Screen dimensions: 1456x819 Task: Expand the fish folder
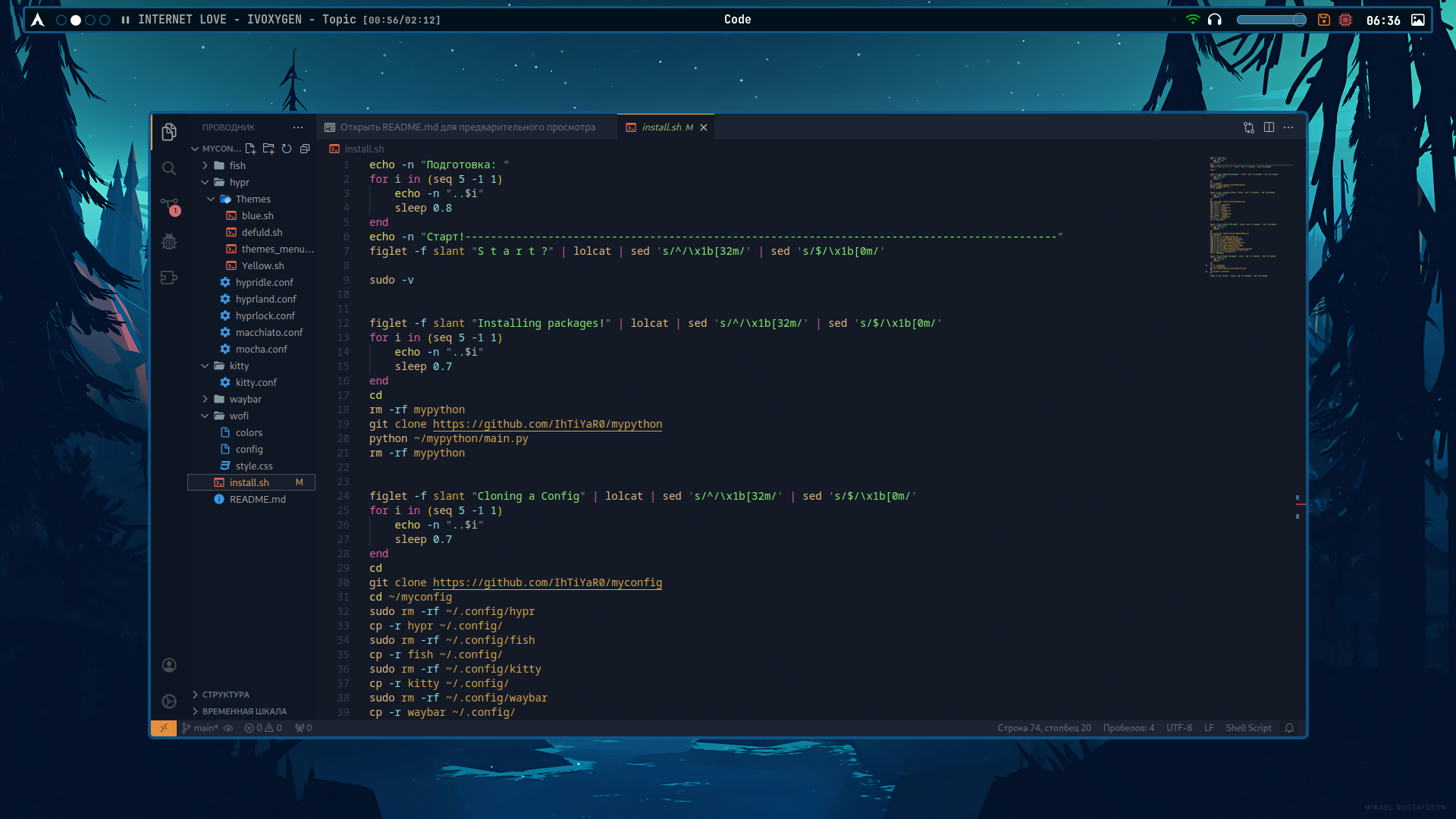tap(237, 165)
